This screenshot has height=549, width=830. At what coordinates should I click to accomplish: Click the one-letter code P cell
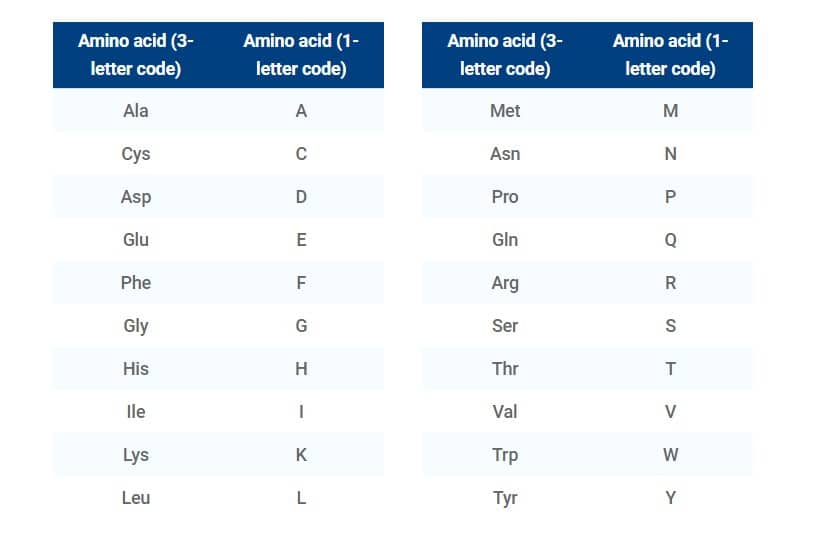coord(670,196)
